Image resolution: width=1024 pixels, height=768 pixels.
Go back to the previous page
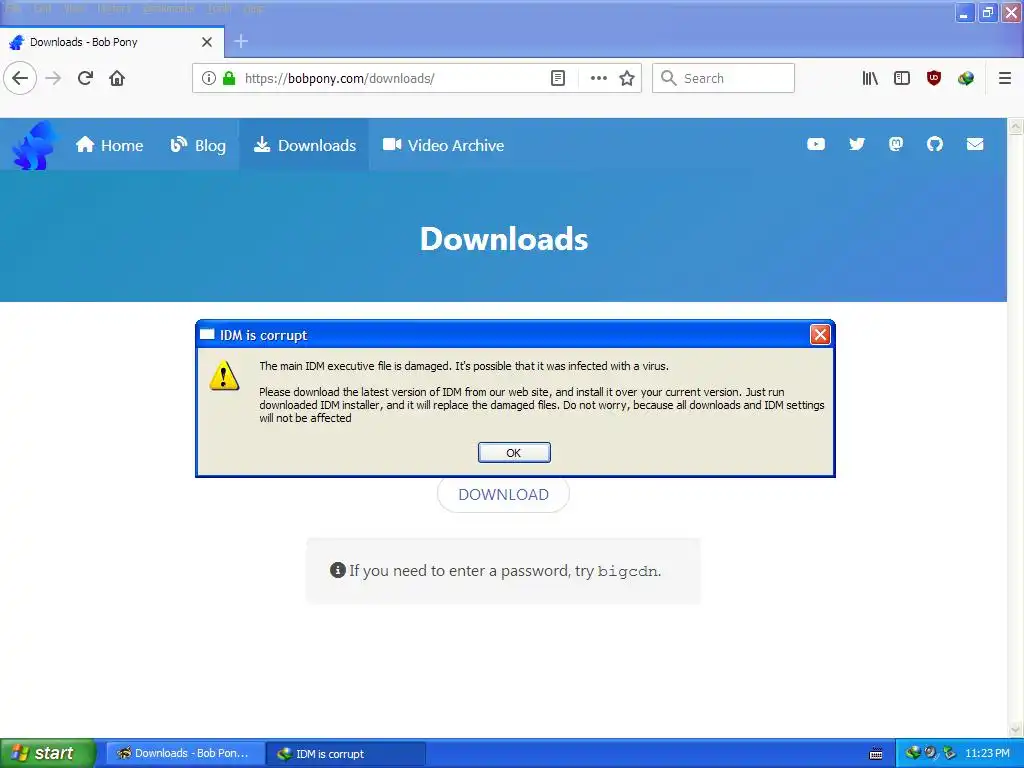(20, 78)
